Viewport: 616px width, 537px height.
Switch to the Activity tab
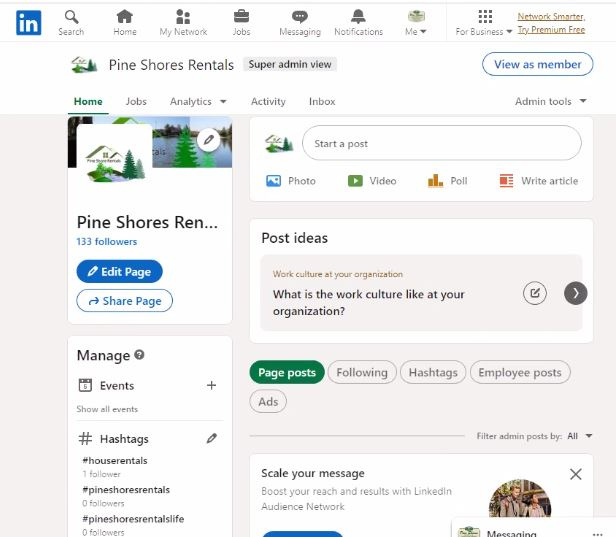pos(268,101)
